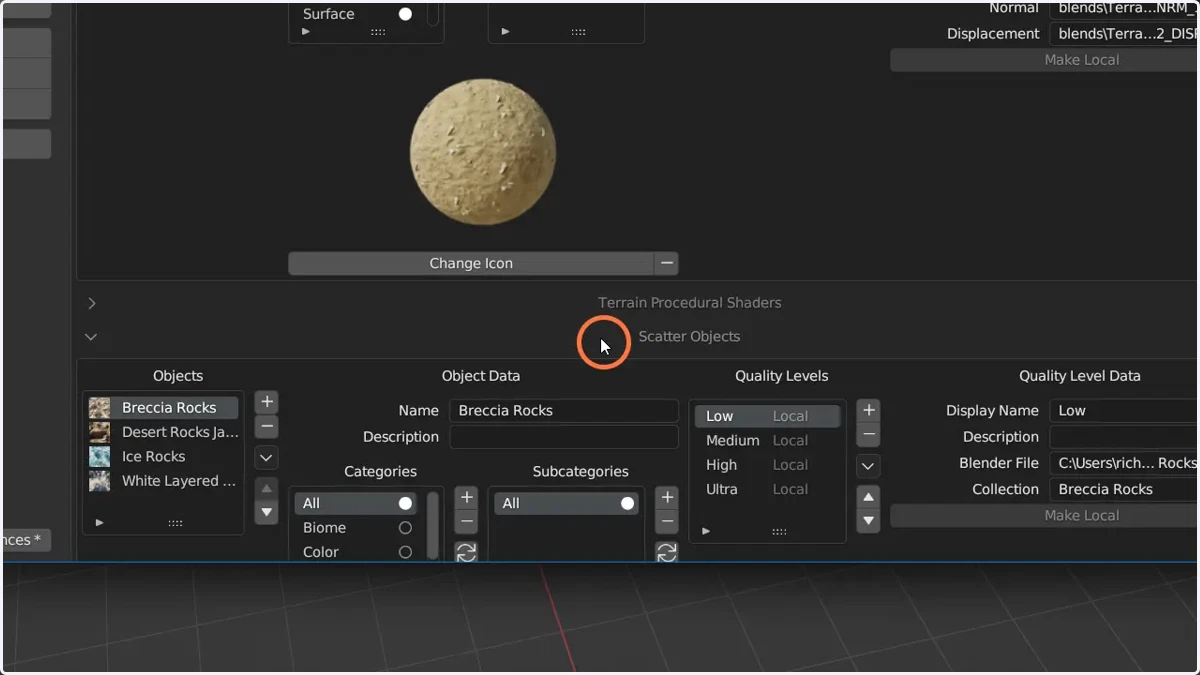The image size is (1200, 675).
Task: Open Quality Levels specials chevron menu
Action: coord(869,466)
